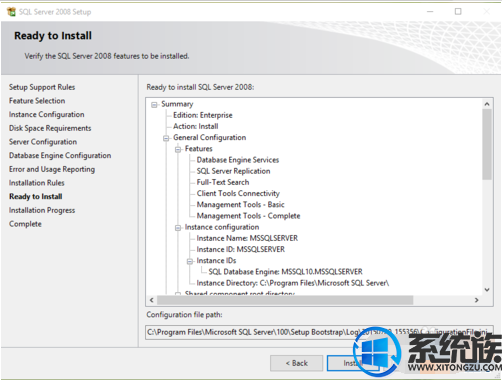
Task: Select Management Tools - Complete row
Action: click(248, 216)
